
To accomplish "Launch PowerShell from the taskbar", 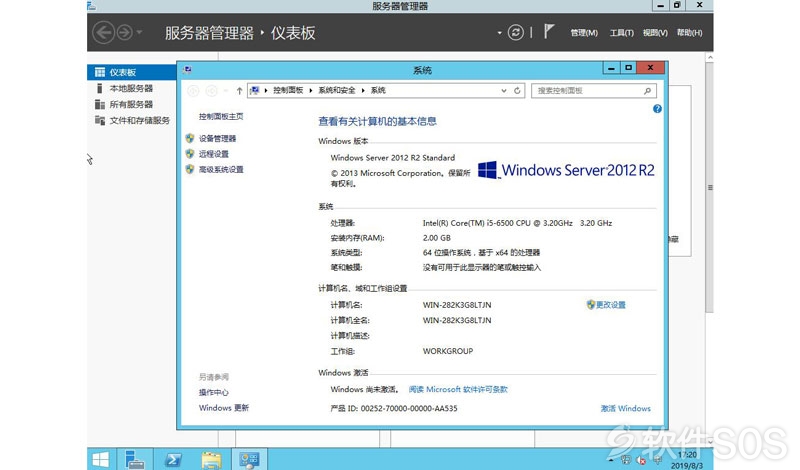I will click(172, 459).
